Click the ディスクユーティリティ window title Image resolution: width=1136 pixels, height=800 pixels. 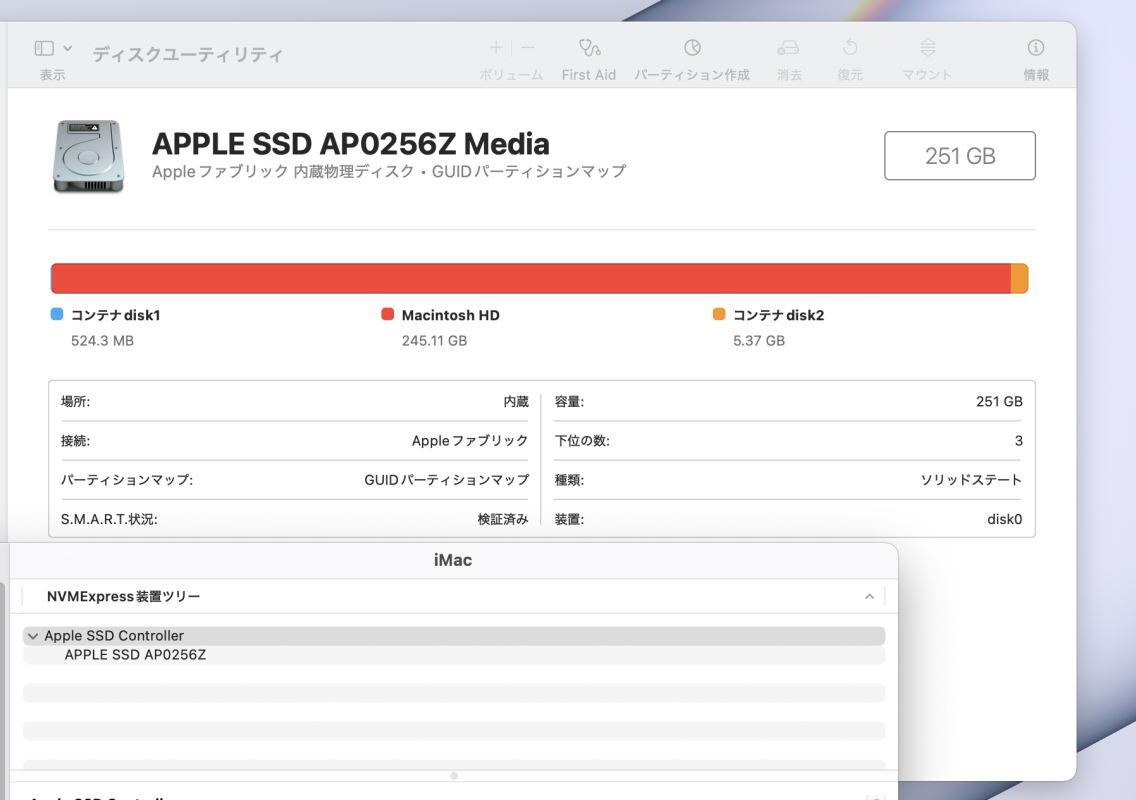tap(187, 54)
